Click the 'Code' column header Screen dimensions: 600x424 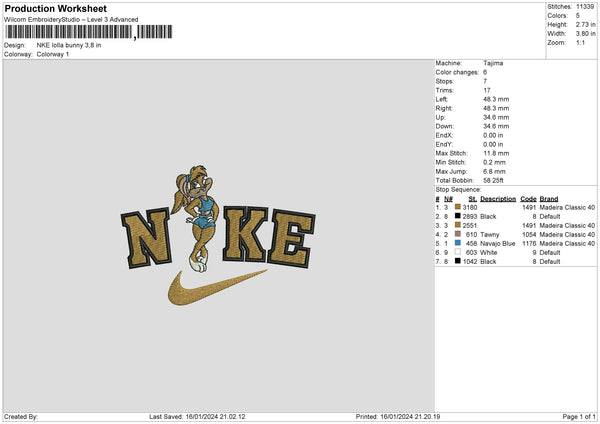(x=528, y=199)
